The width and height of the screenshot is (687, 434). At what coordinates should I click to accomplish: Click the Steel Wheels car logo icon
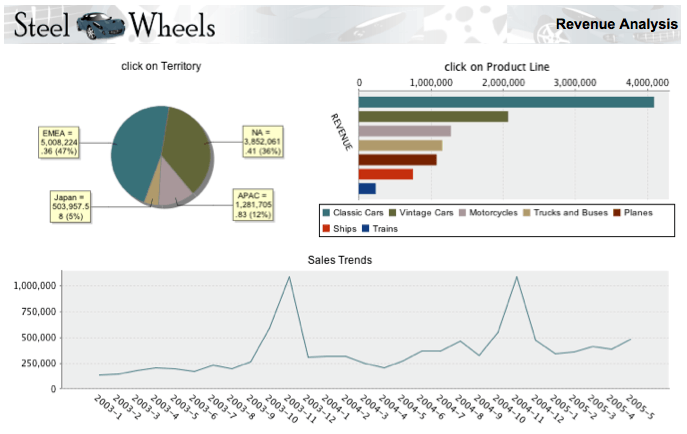point(101,25)
